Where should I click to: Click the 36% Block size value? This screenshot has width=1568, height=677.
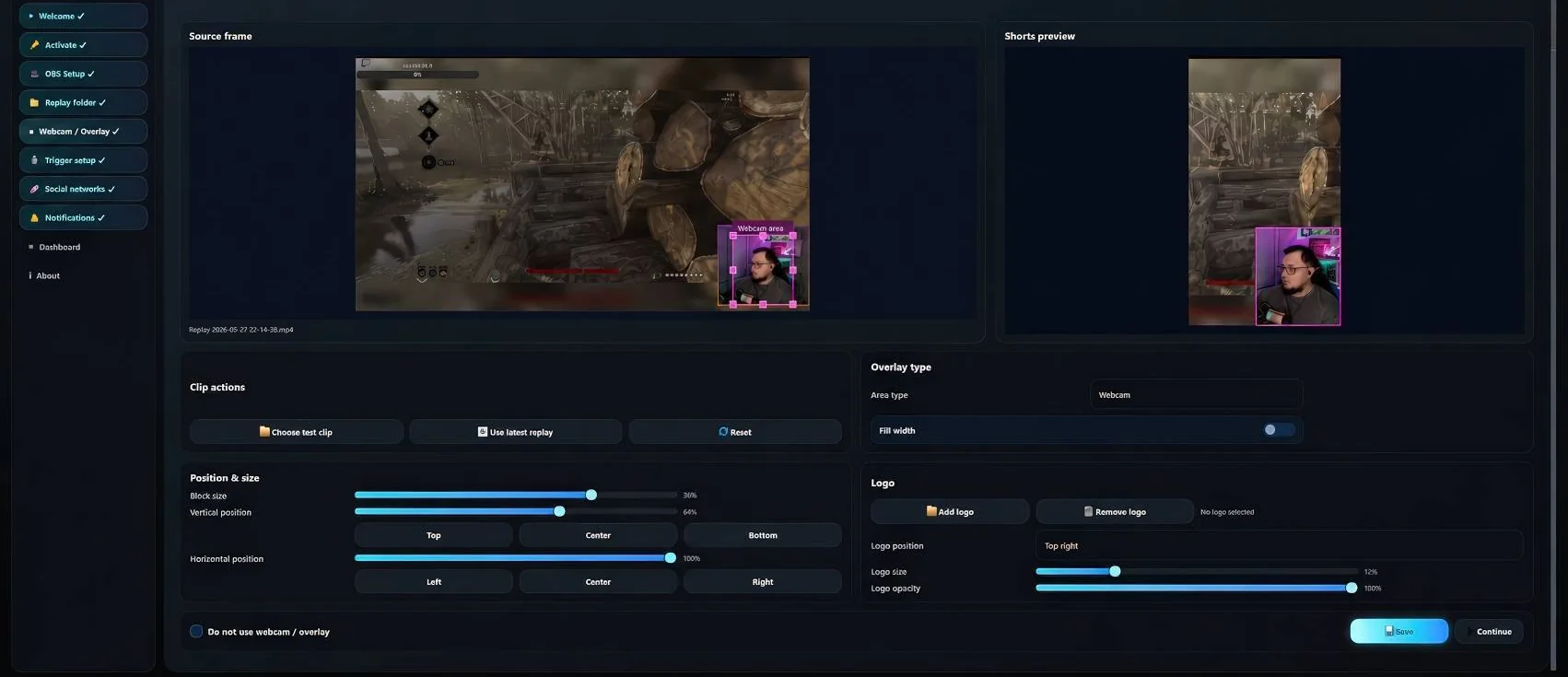(690, 496)
